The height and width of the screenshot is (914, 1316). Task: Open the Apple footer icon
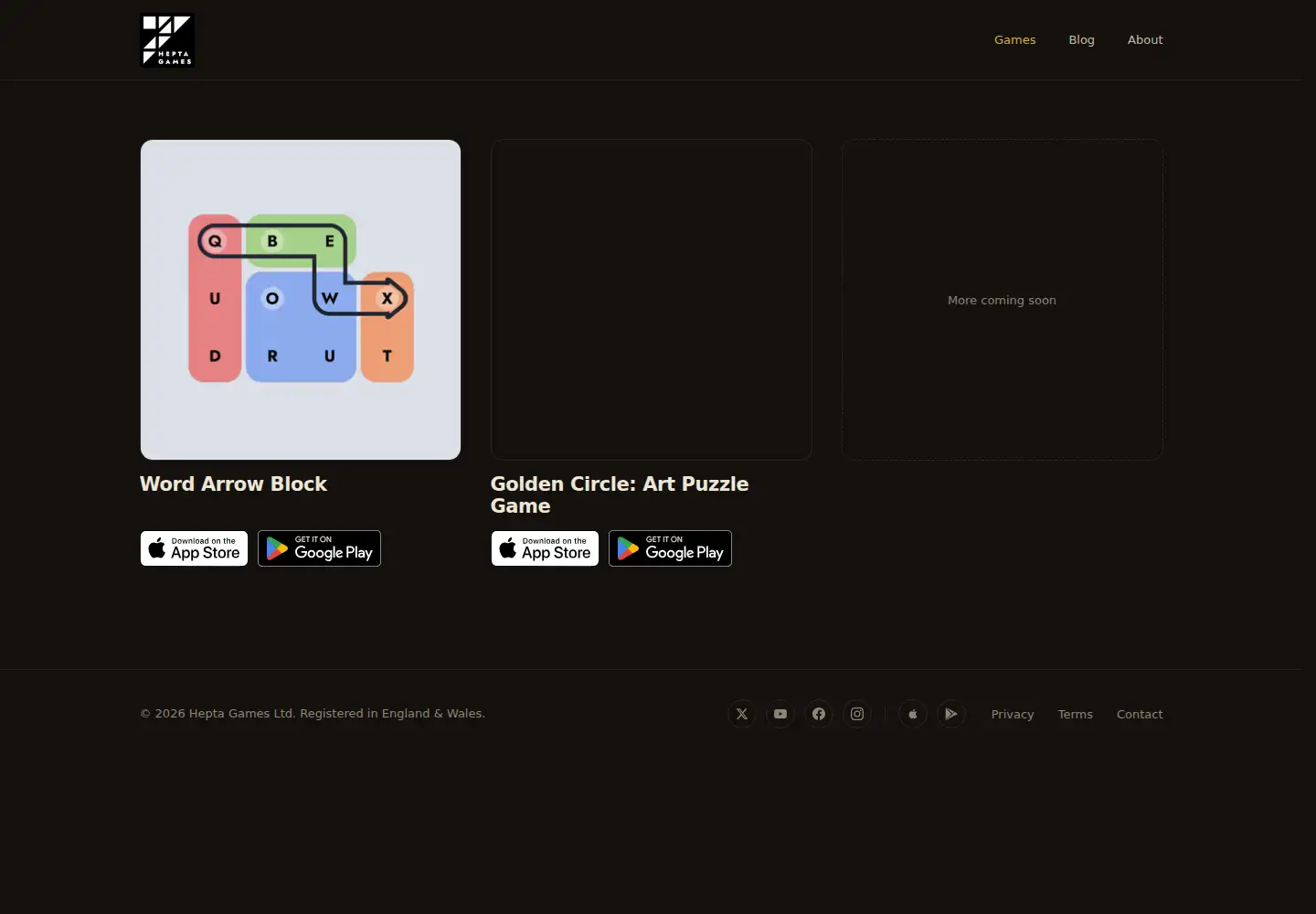(x=913, y=714)
